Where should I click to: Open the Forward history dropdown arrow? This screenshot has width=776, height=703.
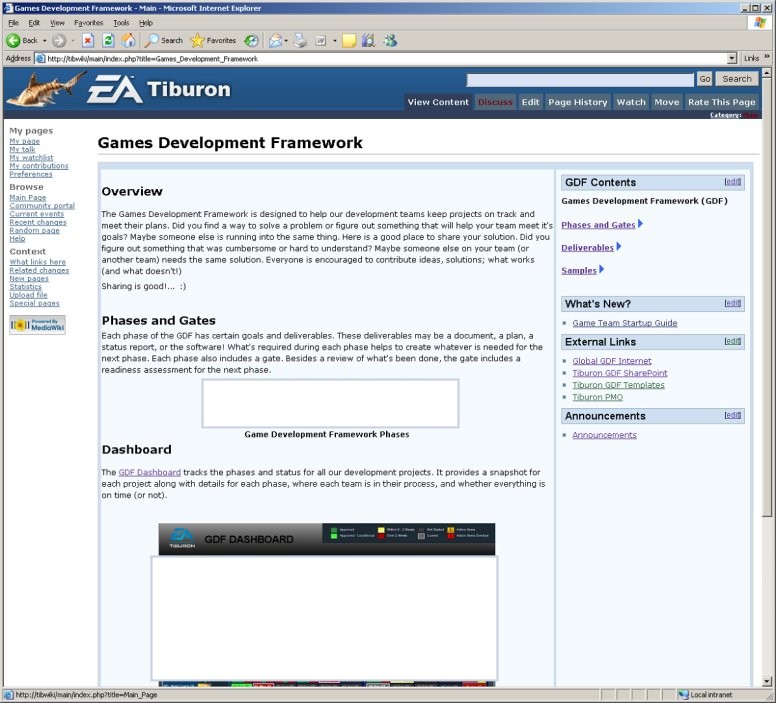pos(73,41)
